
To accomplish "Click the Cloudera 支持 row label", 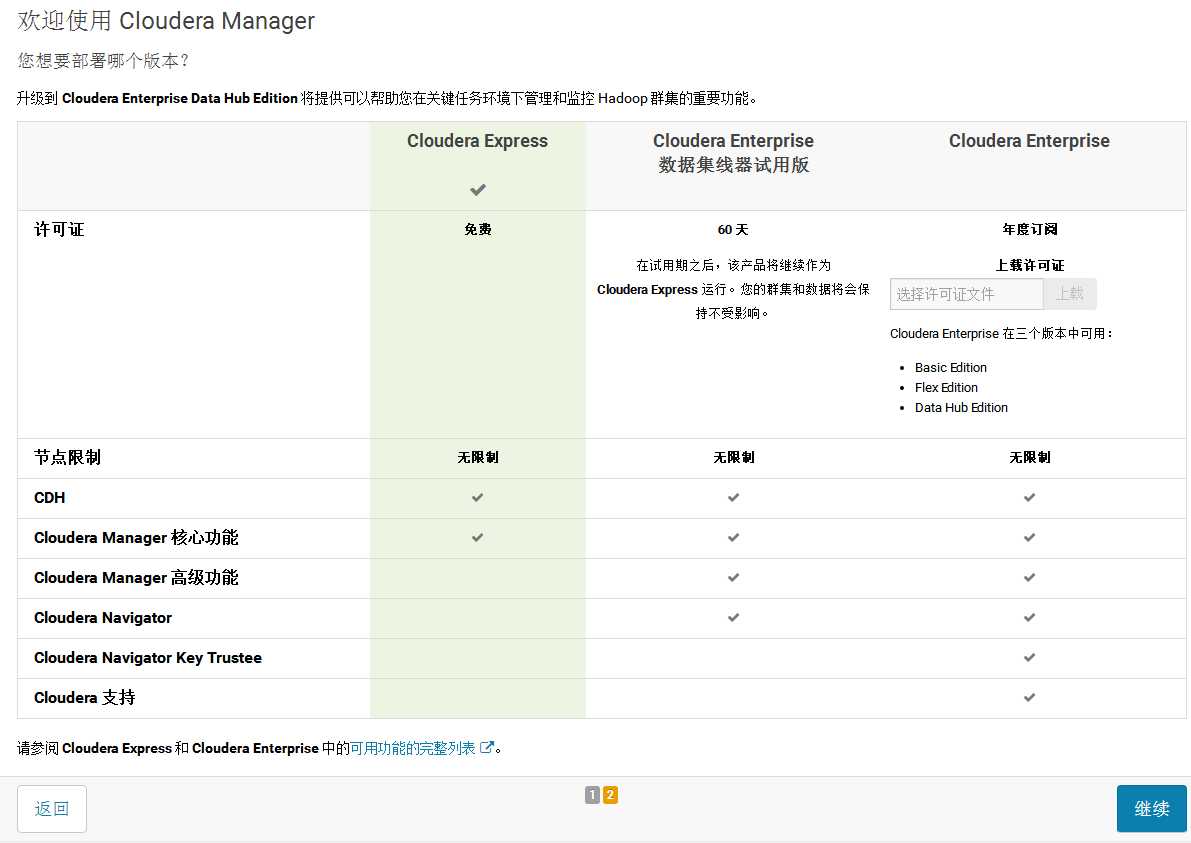I will coord(84,697).
